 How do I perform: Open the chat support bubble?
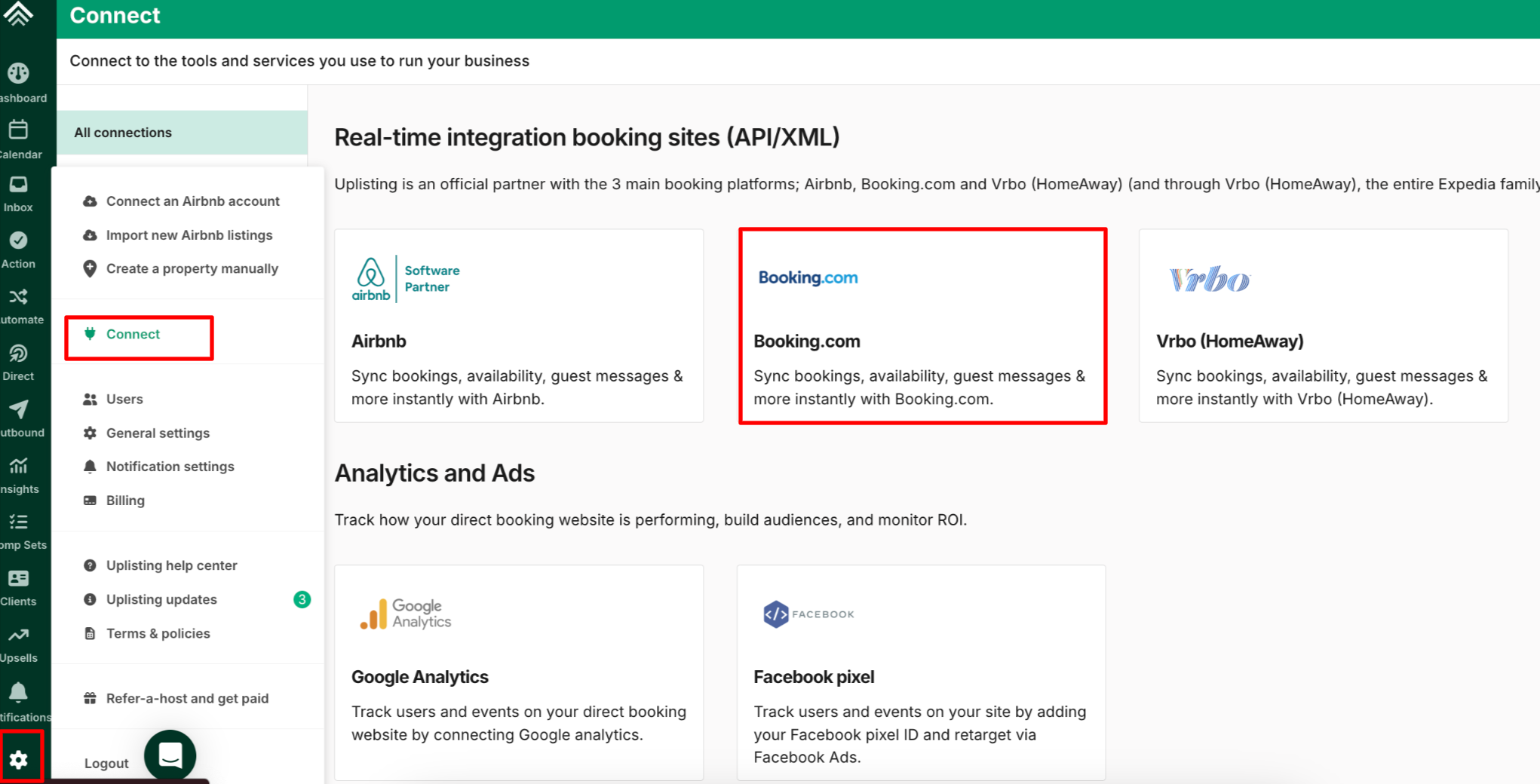tap(170, 755)
